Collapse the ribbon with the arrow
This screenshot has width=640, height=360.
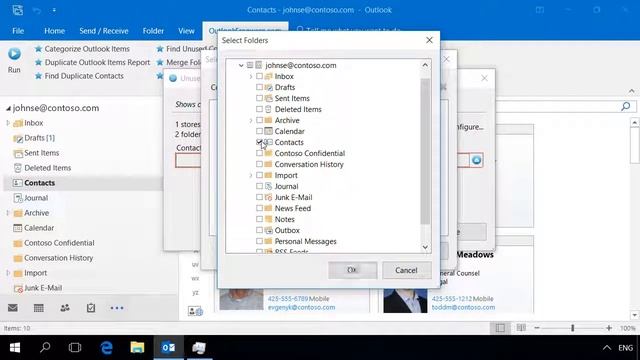point(631,91)
